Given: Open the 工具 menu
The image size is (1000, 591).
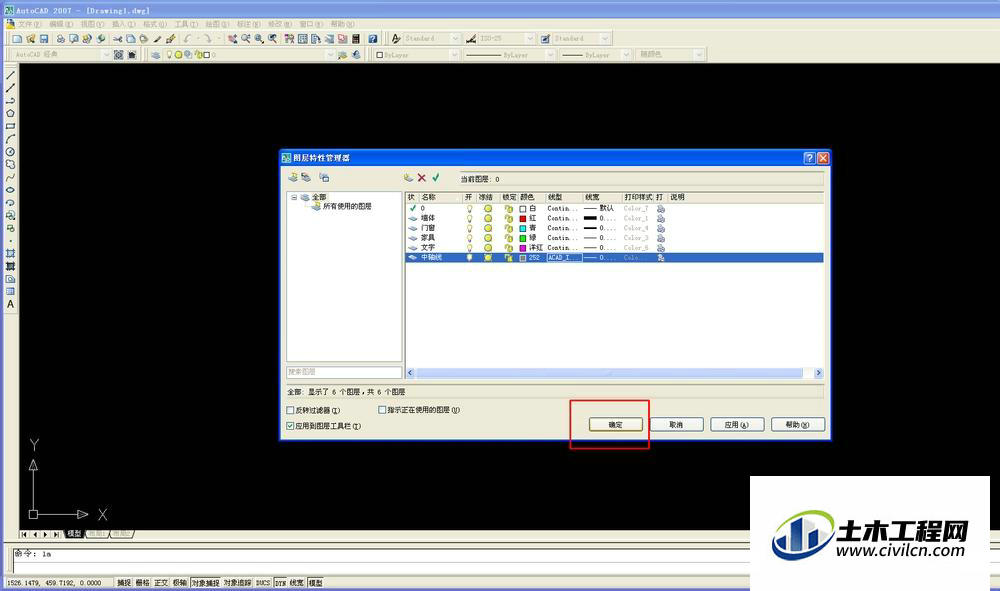Looking at the screenshot, I should click(x=186, y=24).
